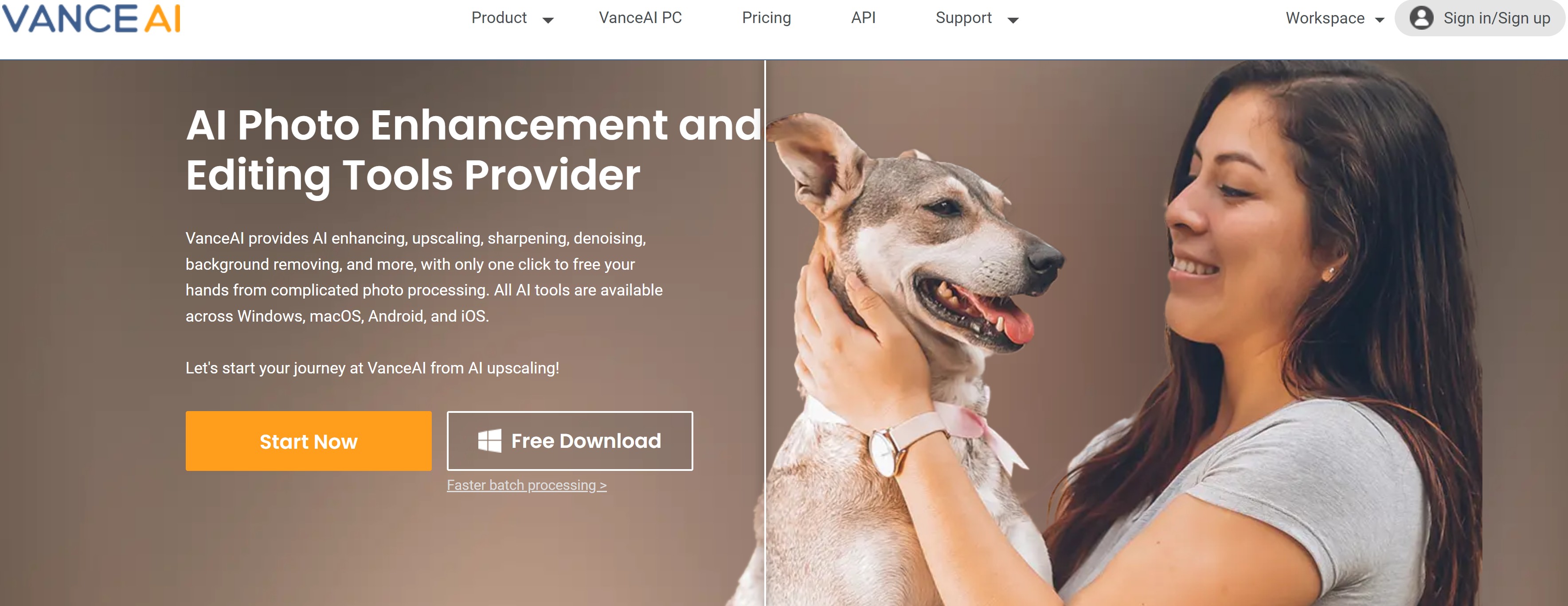Image resolution: width=1568 pixels, height=606 pixels.
Task: Expand the Support dropdown arrow
Action: coord(1013,20)
